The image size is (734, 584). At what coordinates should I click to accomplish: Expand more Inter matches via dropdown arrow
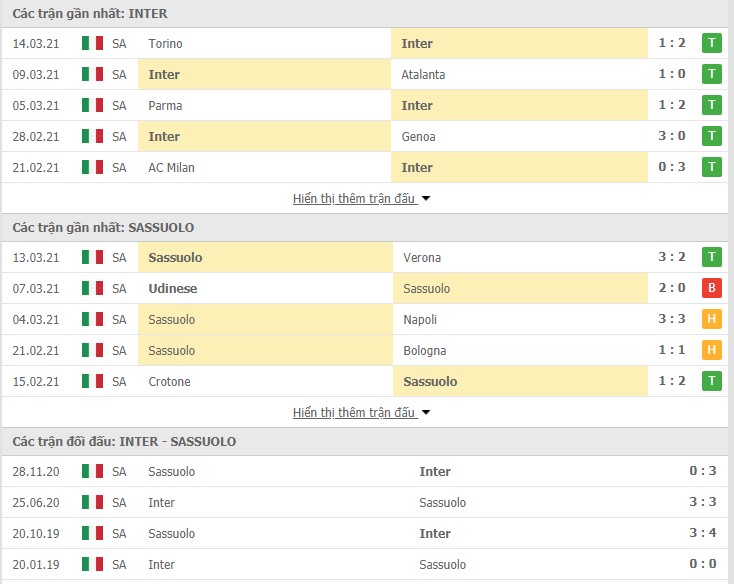(x=426, y=199)
